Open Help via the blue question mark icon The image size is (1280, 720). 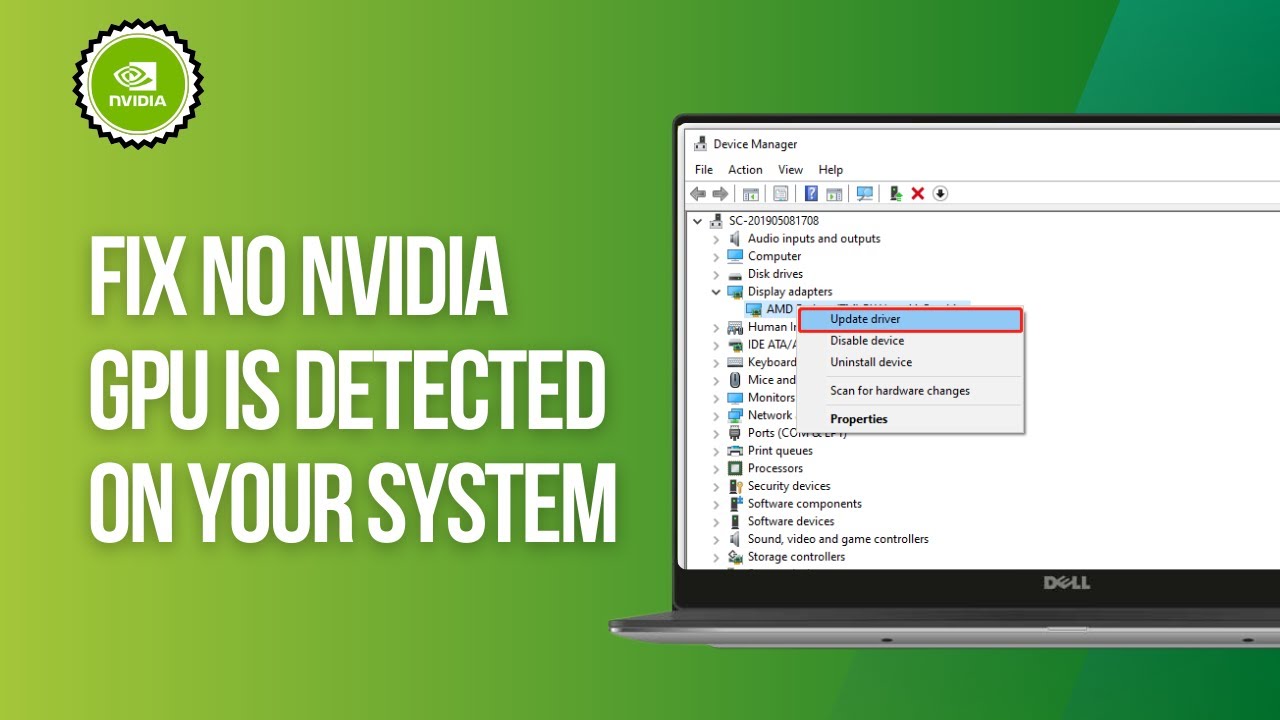pyautogui.click(x=812, y=194)
